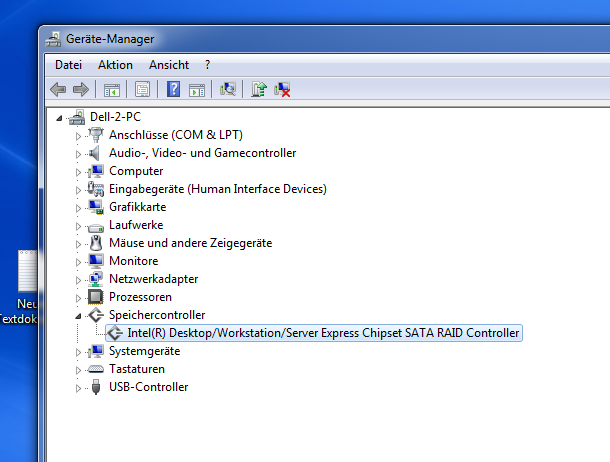Select the Dell-2-PC tree label
The image size is (610, 462).
click(x=116, y=117)
